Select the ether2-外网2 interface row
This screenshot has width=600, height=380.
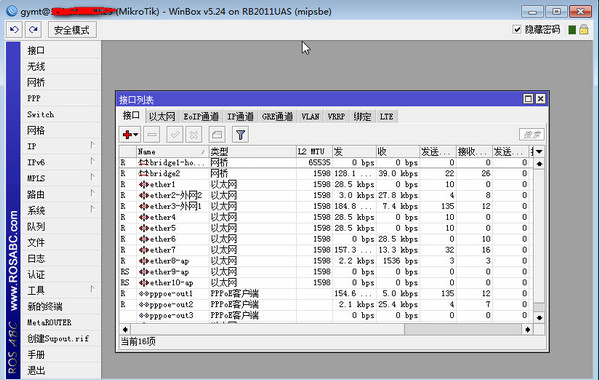pyautogui.click(x=326, y=196)
